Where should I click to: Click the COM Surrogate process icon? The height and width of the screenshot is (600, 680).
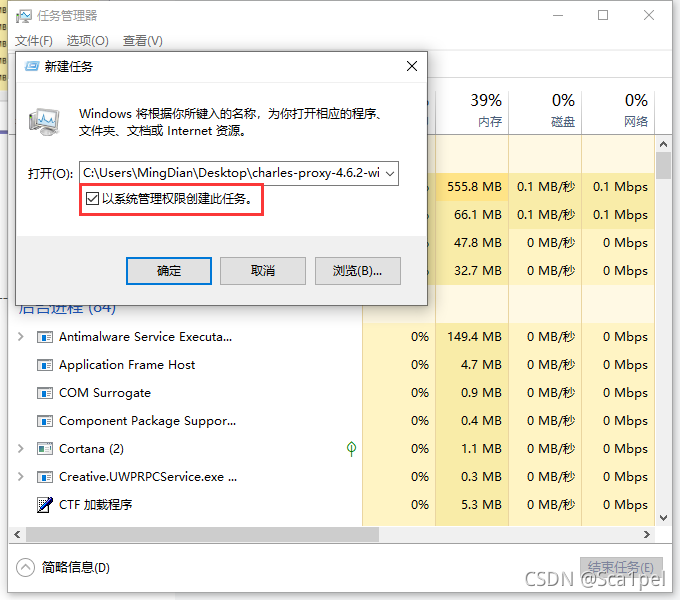(x=45, y=393)
